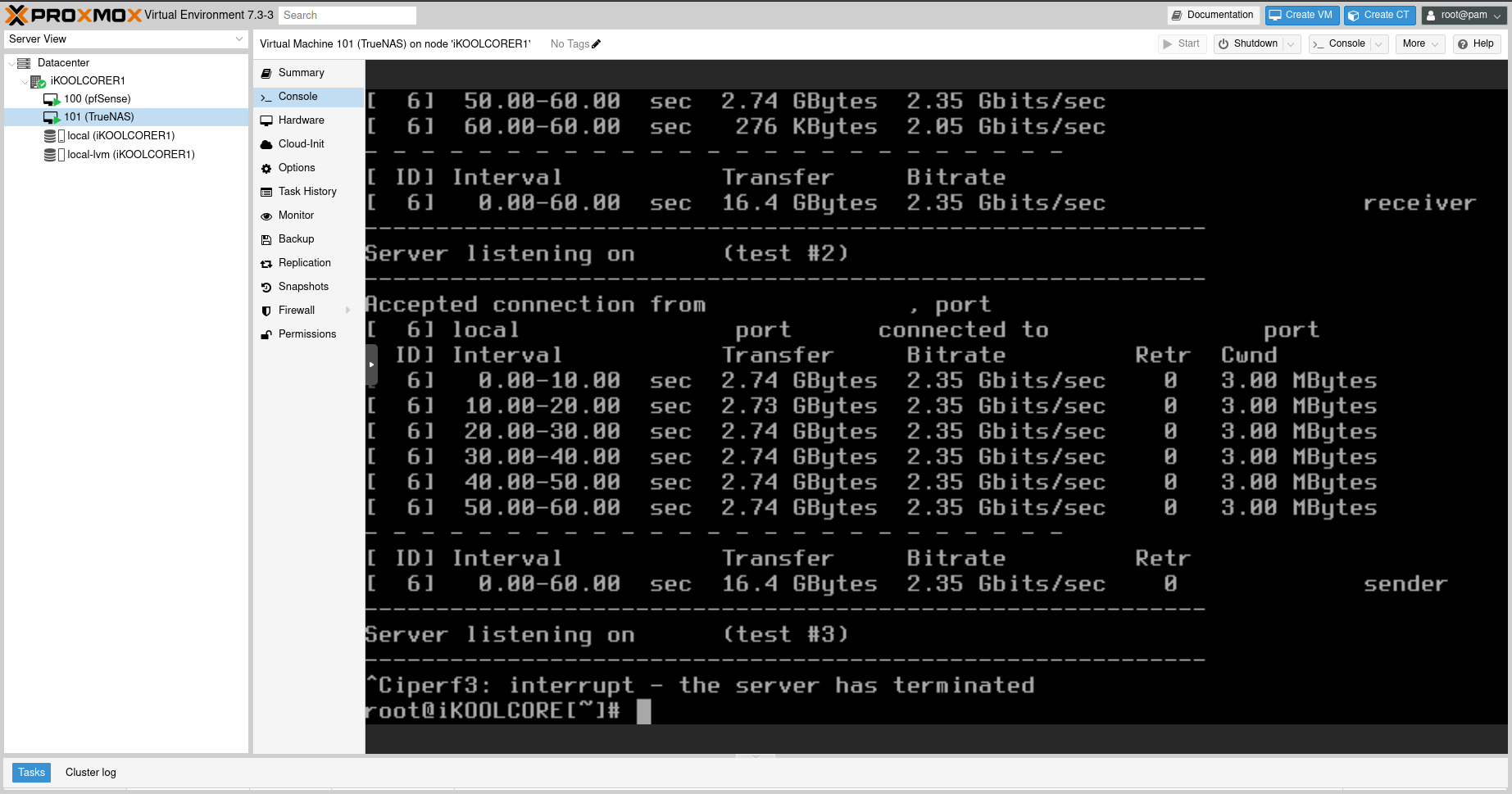Viewport: 1512px width, 794px height.
Task: Click the Create CT button
Action: tap(1379, 15)
